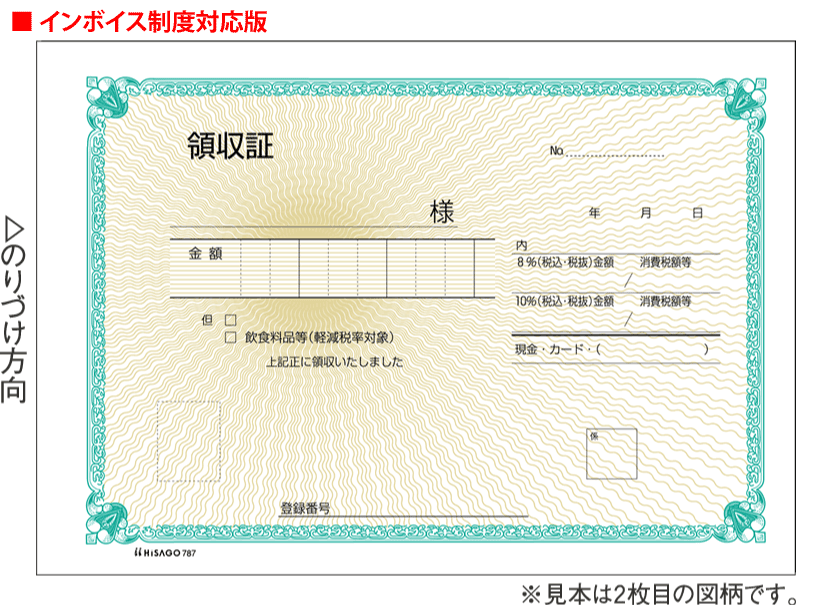Click the HISAGO 787 logo mark
Viewport: 831px width, 605px height.
(x=163, y=551)
